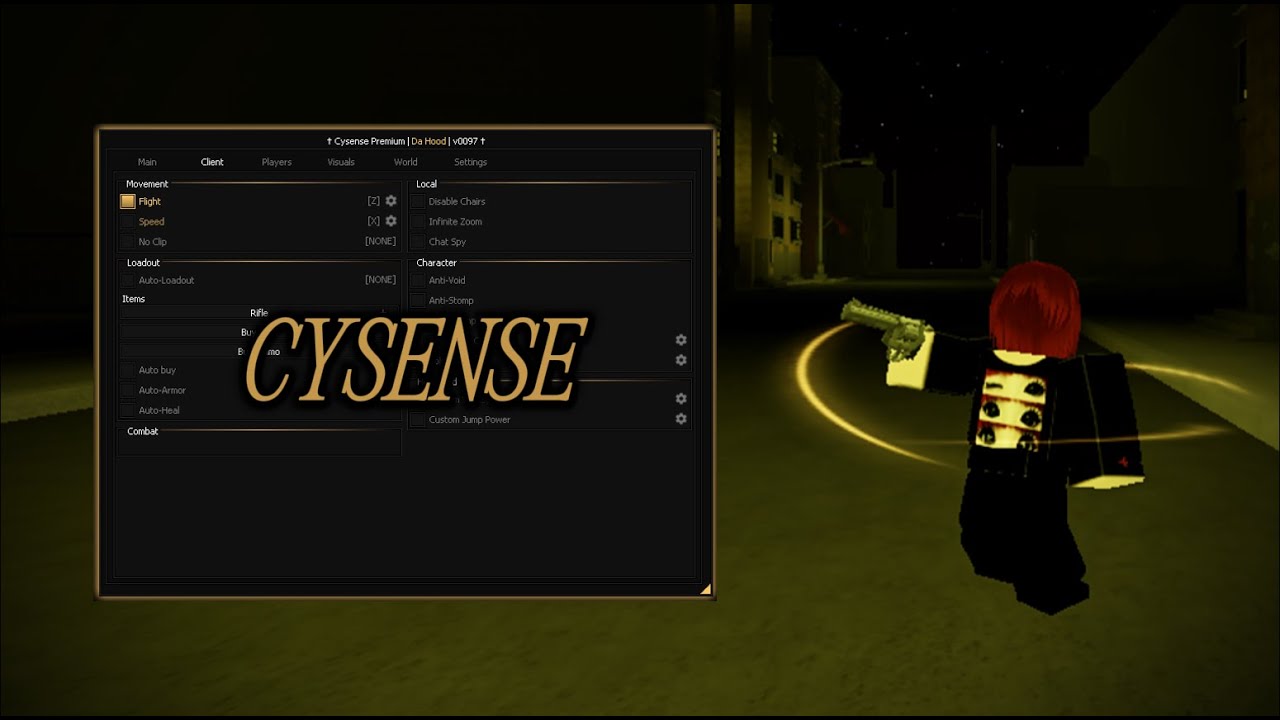Set the No Clip [NONE] keybind
This screenshot has width=1280, height=720.
pos(380,241)
